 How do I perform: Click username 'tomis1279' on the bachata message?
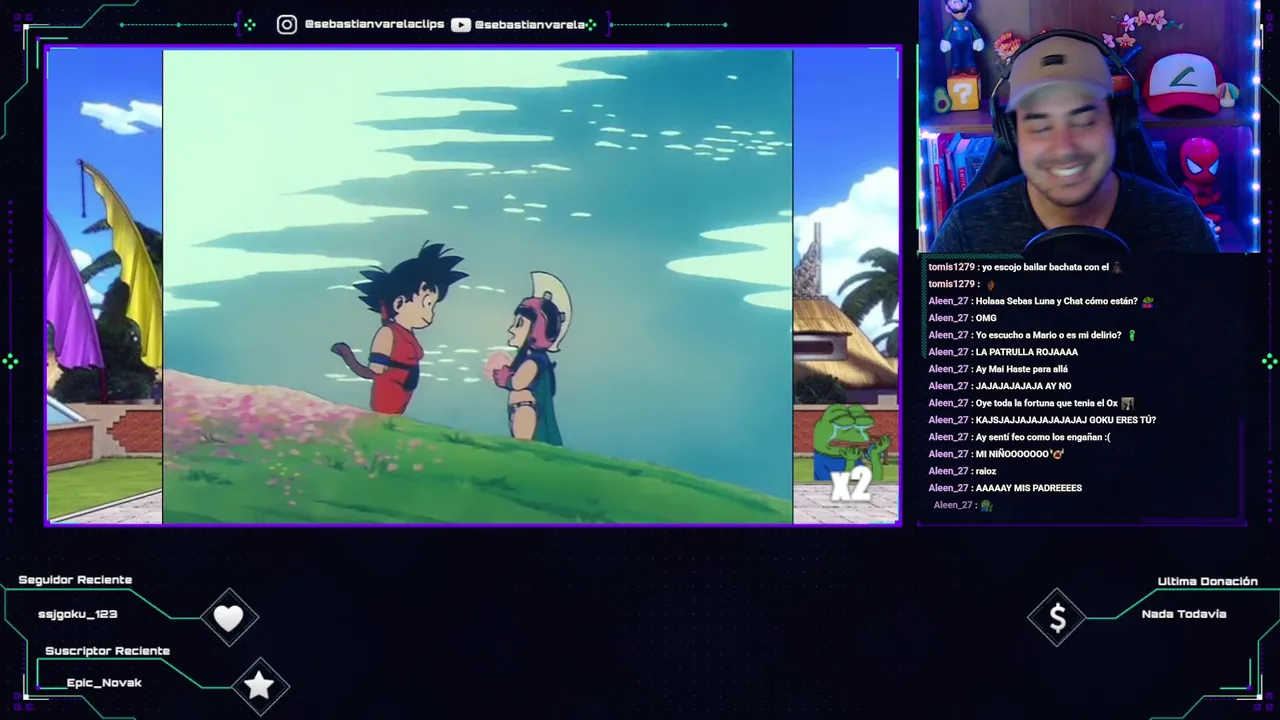(x=951, y=267)
